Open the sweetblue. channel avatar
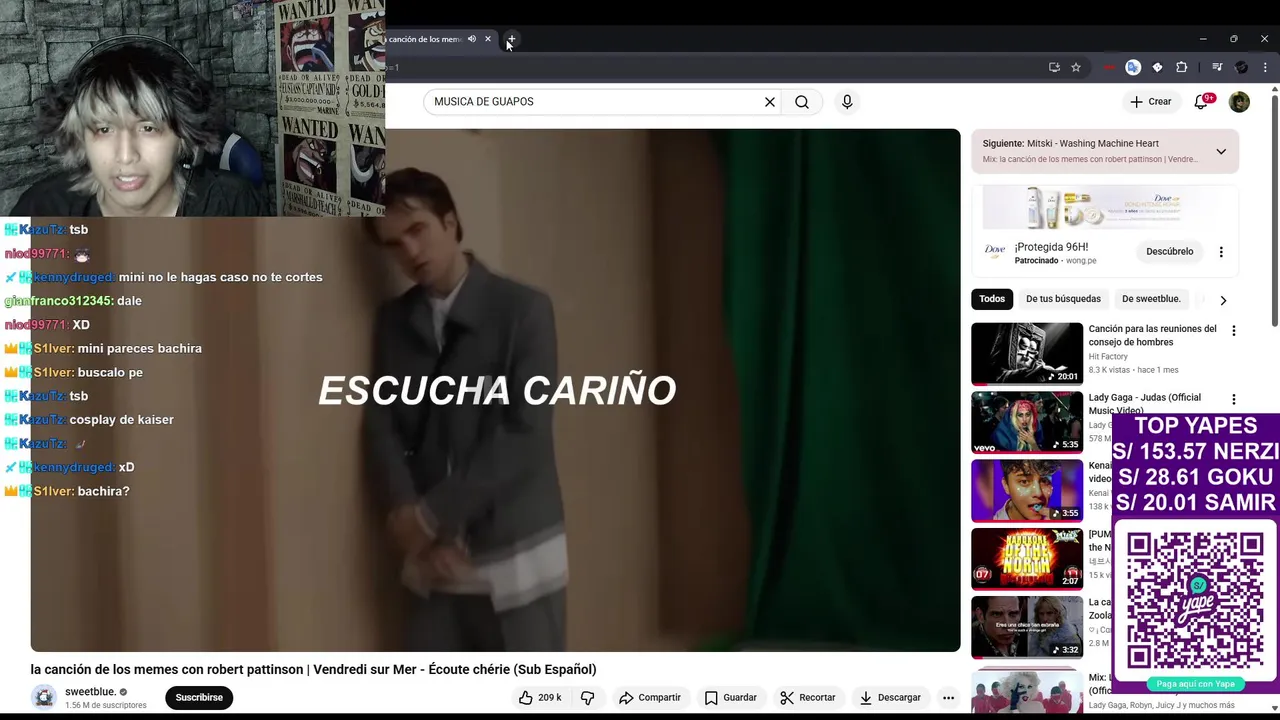Image resolution: width=1280 pixels, height=720 pixels. point(44,697)
